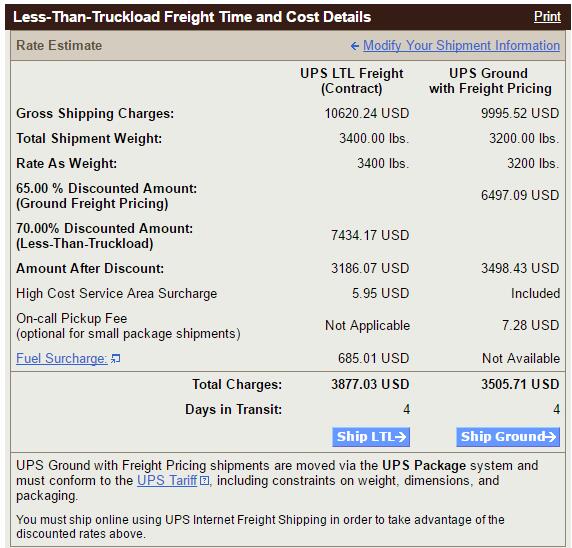
Task: Click popup icon beside Fuel Surcharge
Action: click(x=116, y=359)
